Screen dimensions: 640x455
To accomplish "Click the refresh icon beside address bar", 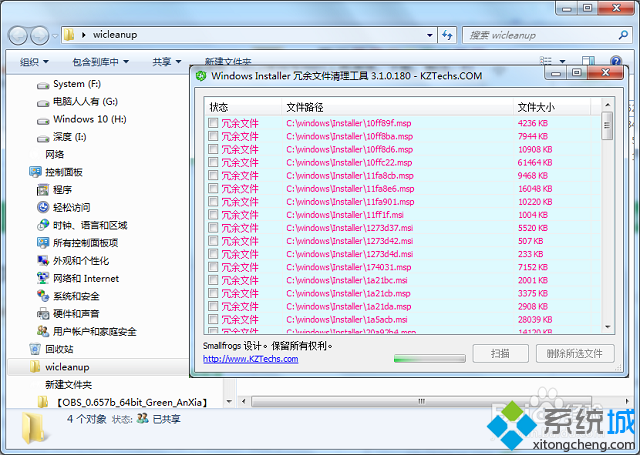I will tap(447, 35).
